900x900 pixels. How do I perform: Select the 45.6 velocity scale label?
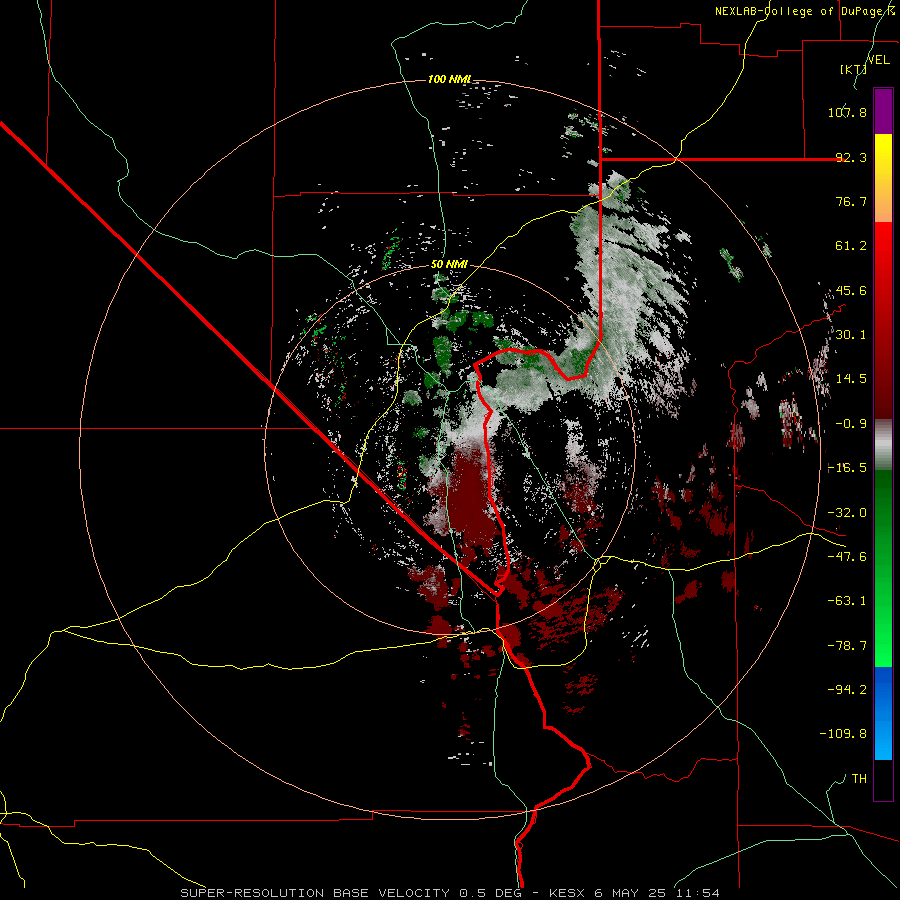(x=851, y=290)
